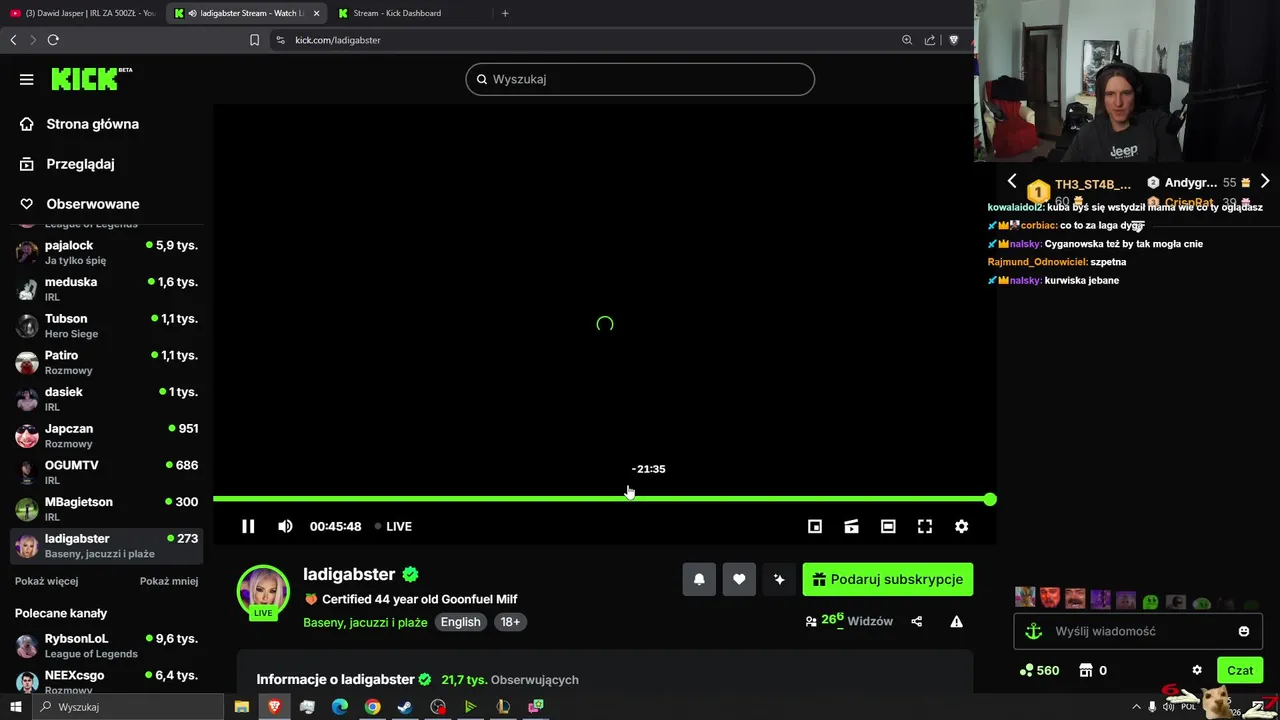
Task: Jump to LIVE position
Action: 393,526
